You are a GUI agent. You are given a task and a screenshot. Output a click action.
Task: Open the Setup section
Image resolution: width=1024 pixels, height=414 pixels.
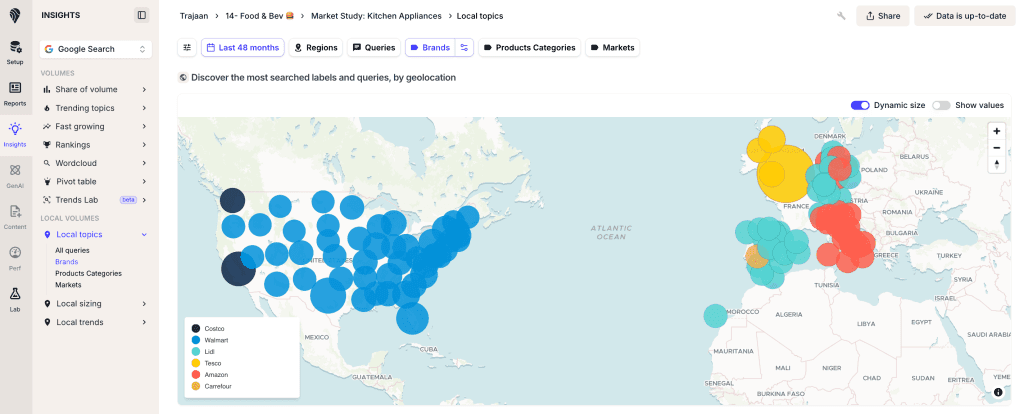[15, 52]
